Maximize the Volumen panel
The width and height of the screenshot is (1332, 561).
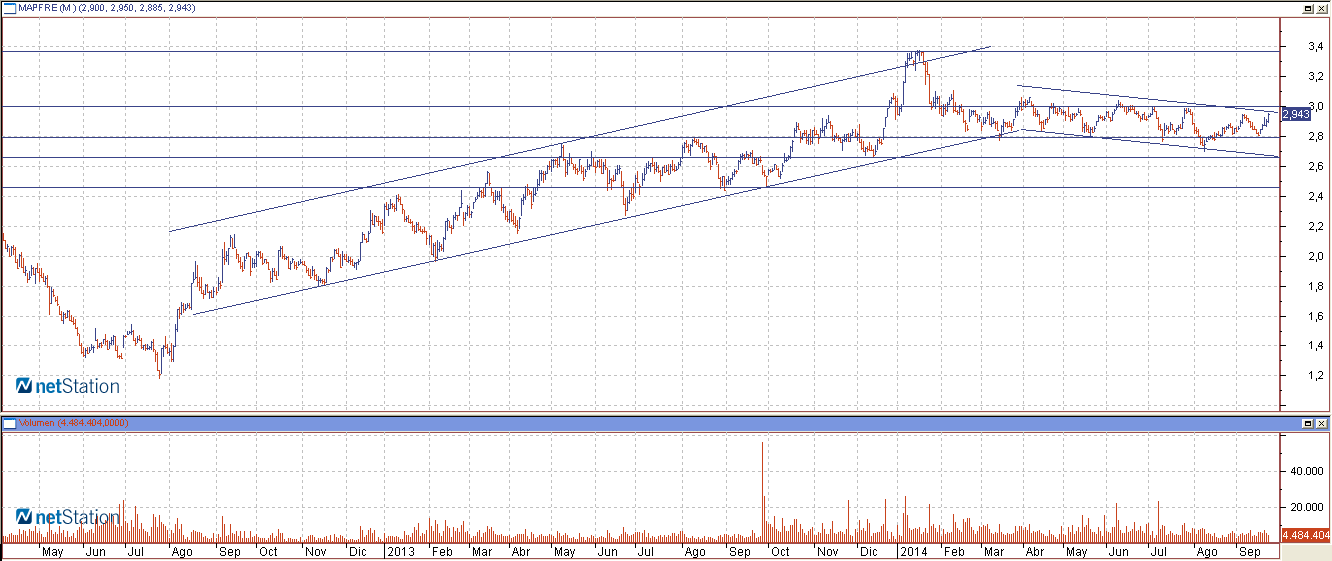point(1308,423)
